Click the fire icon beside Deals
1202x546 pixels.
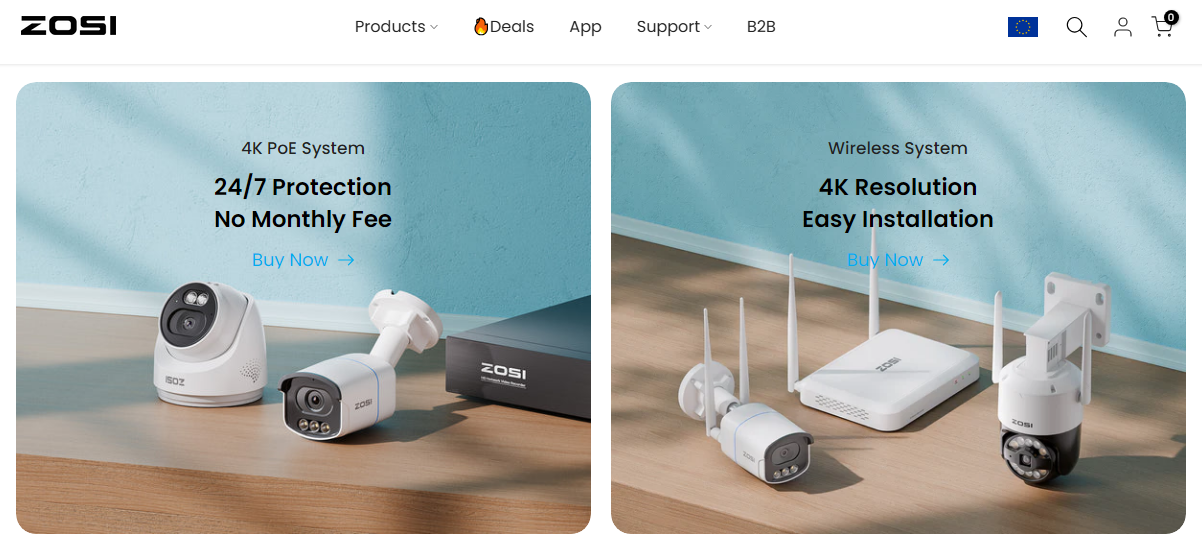(481, 26)
